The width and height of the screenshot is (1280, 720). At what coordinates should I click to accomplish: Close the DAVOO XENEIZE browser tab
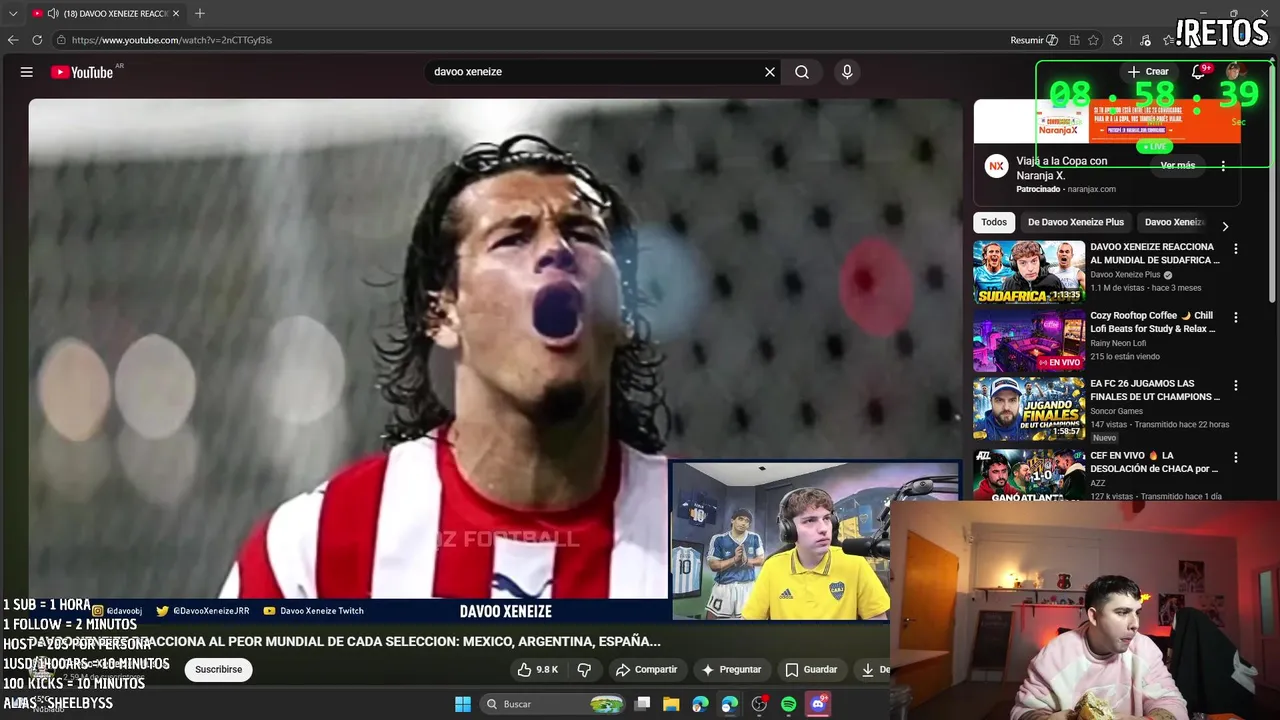(x=176, y=13)
